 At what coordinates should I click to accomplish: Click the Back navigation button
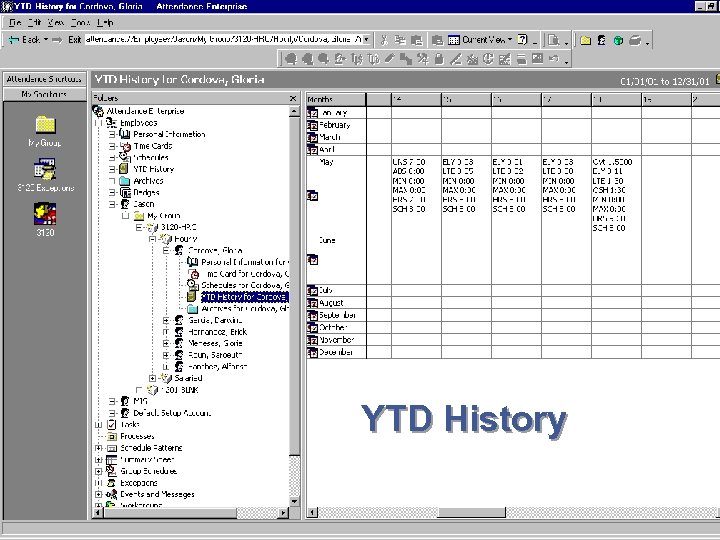[24, 39]
